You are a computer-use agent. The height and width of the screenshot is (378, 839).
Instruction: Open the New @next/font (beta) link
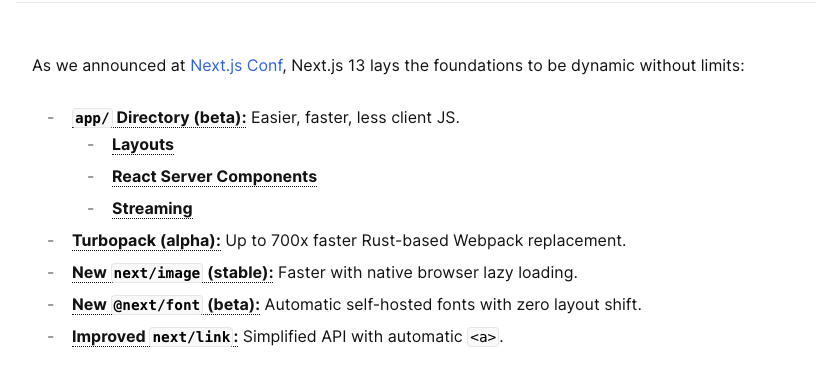coord(166,305)
